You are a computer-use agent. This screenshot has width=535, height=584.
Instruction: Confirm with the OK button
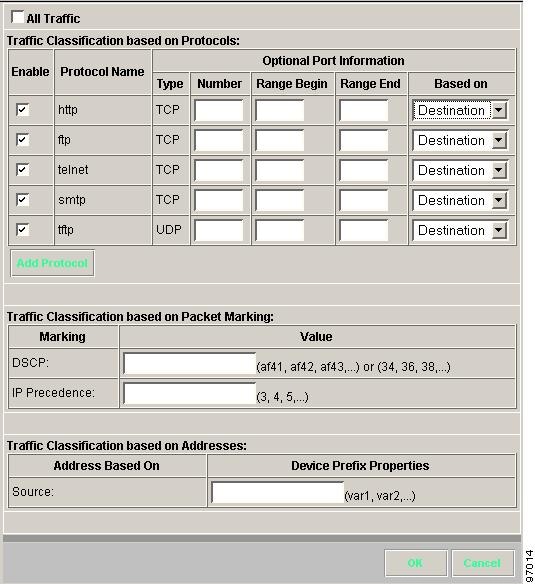pyautogui.click(x=416, y=563)
